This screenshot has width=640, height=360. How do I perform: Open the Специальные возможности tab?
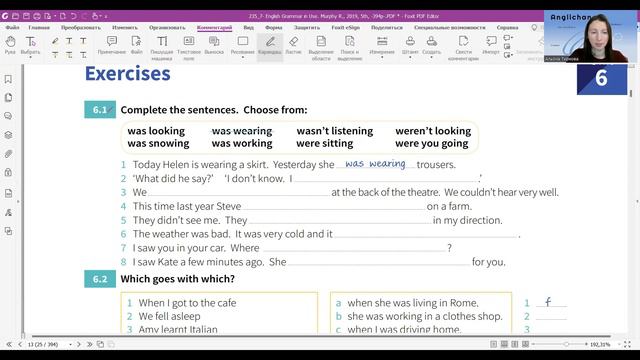pyautogui.click(x=449, y=27)
